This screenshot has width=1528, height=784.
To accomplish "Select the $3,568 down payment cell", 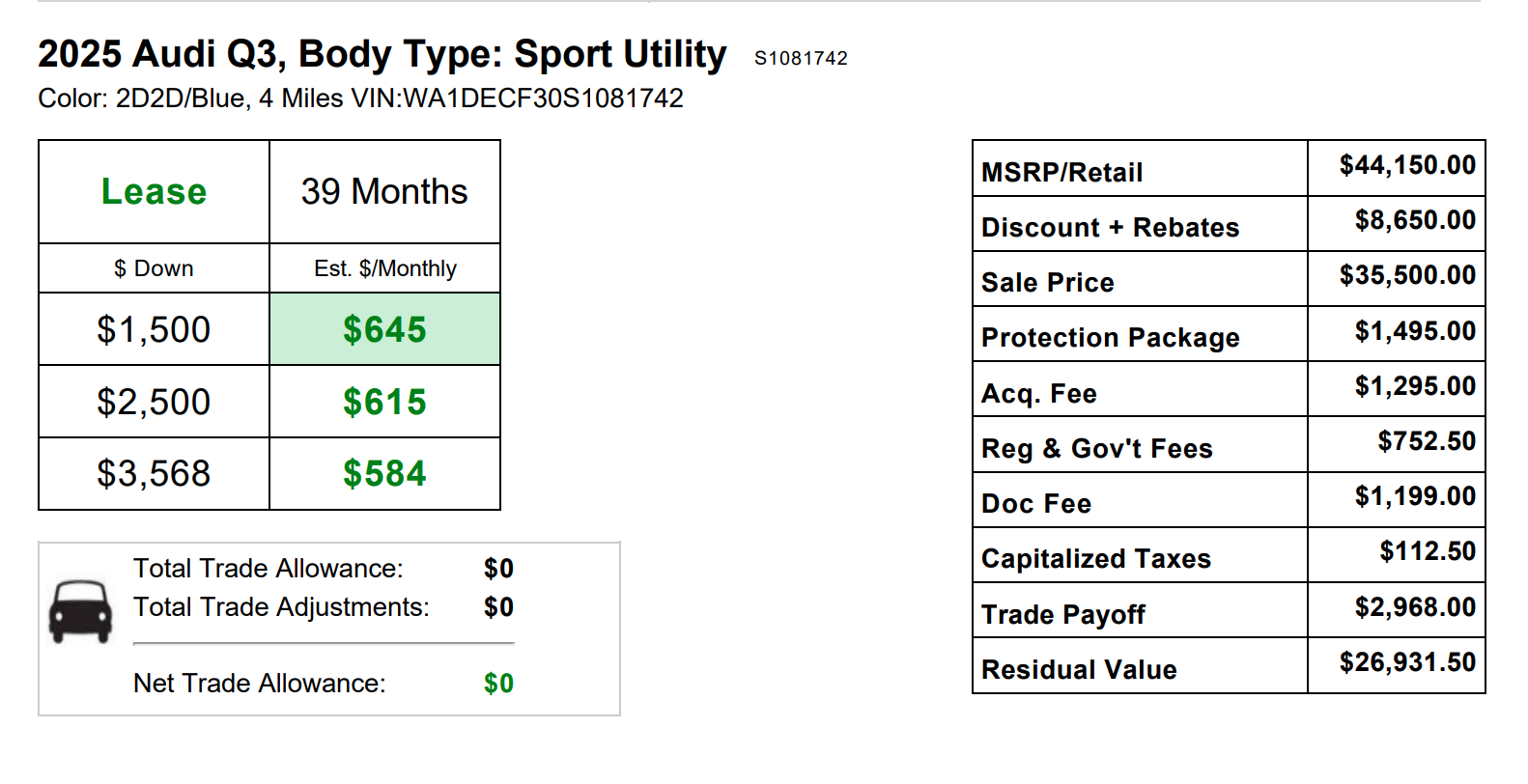I will (155, 473).
